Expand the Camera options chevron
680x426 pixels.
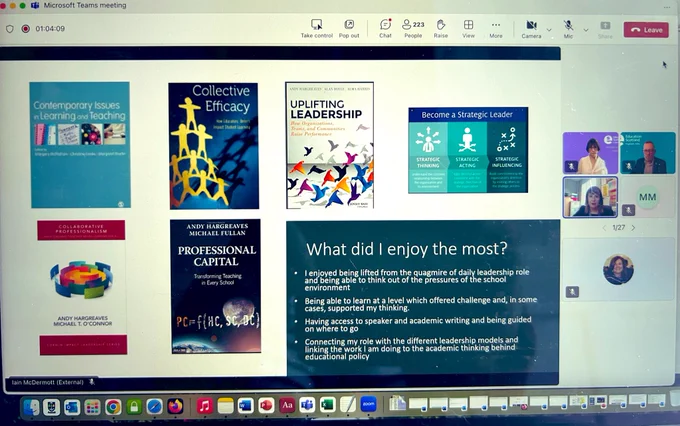pyautogui.click(x=549, y=30)
